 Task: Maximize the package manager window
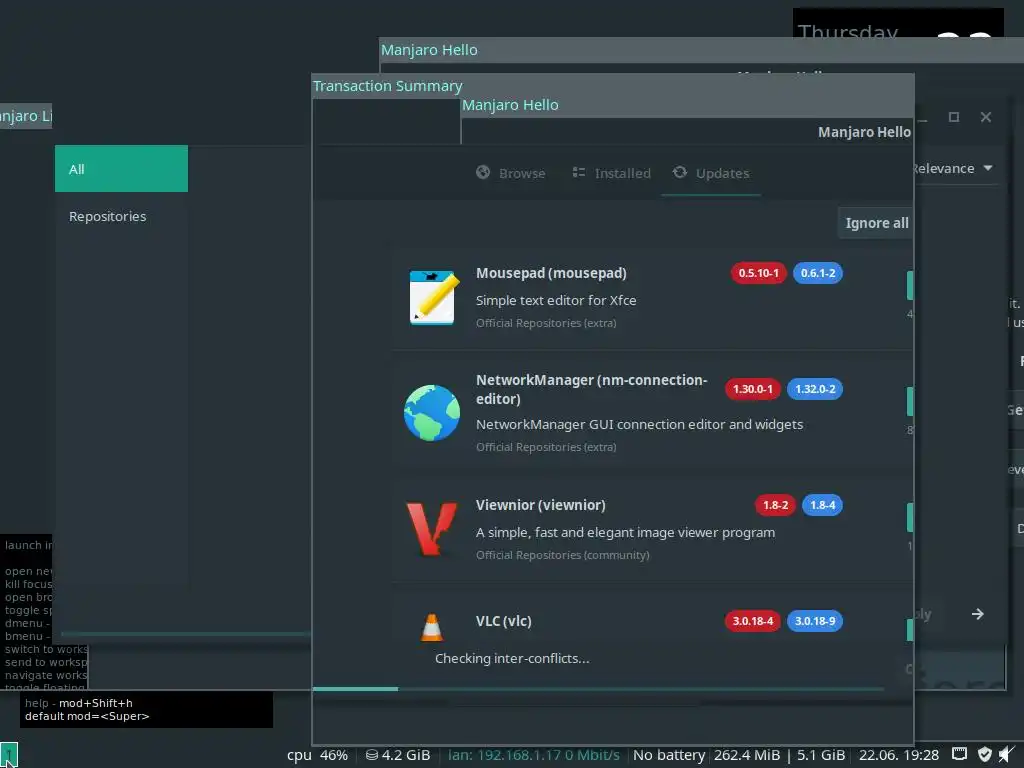pyautogui.click(x=954, y=117)
